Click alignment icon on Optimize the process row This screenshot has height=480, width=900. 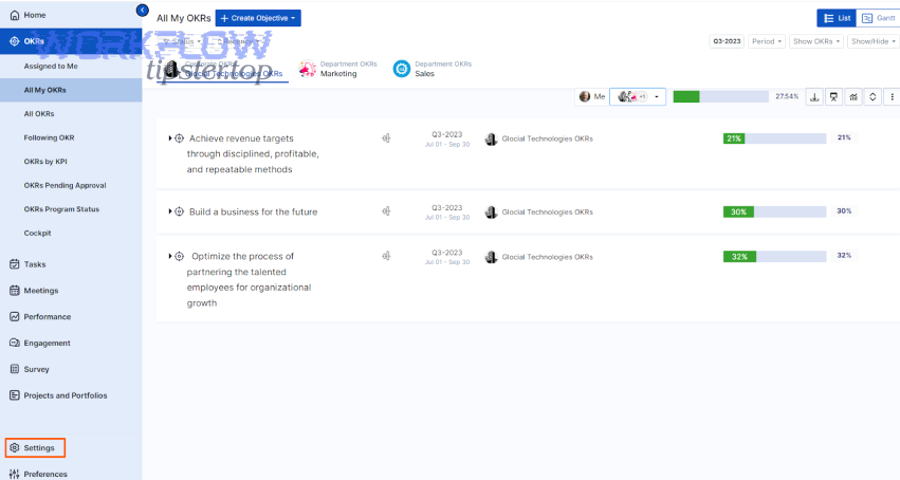(386, 256)
